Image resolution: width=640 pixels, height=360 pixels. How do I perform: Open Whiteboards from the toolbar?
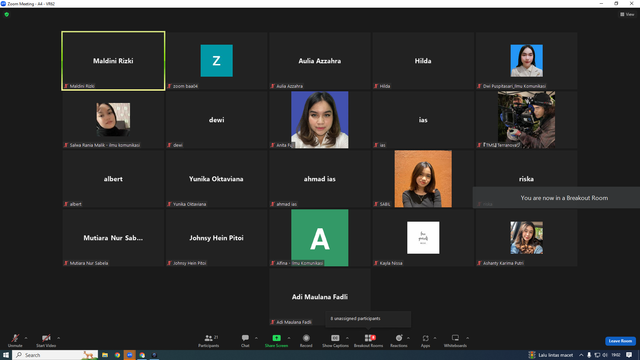tap(455, 340)
